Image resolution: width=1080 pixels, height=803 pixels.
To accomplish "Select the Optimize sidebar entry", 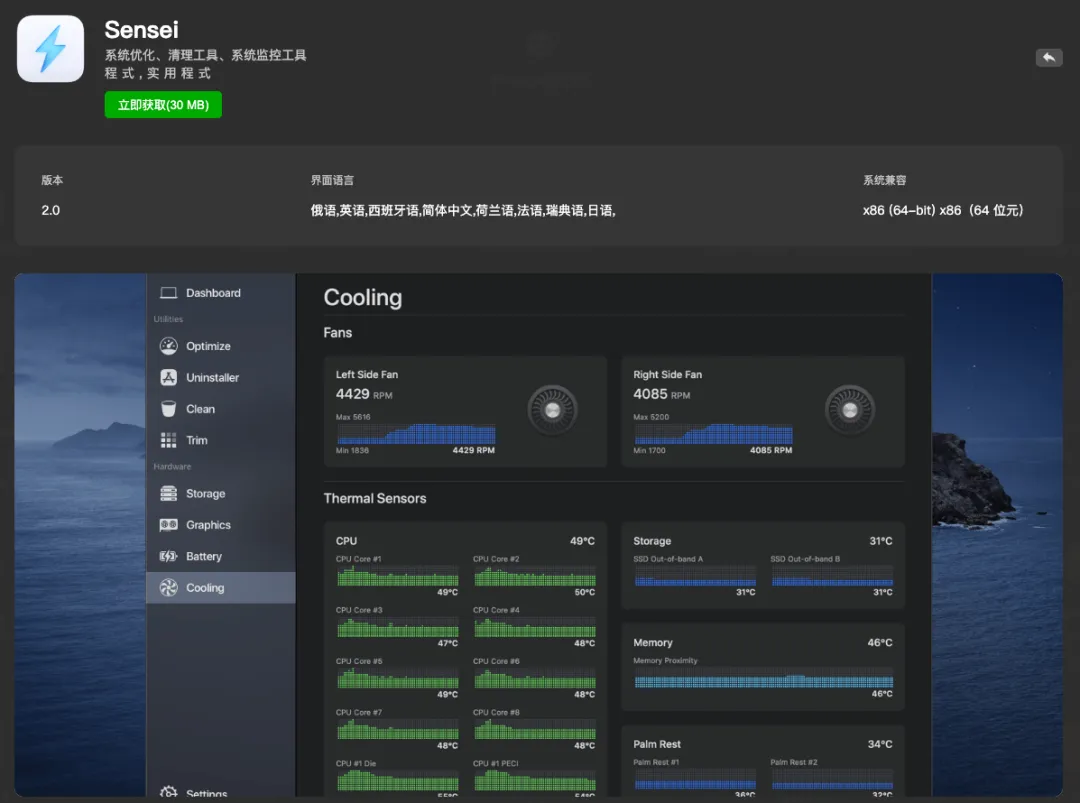I will click(220, 346).
